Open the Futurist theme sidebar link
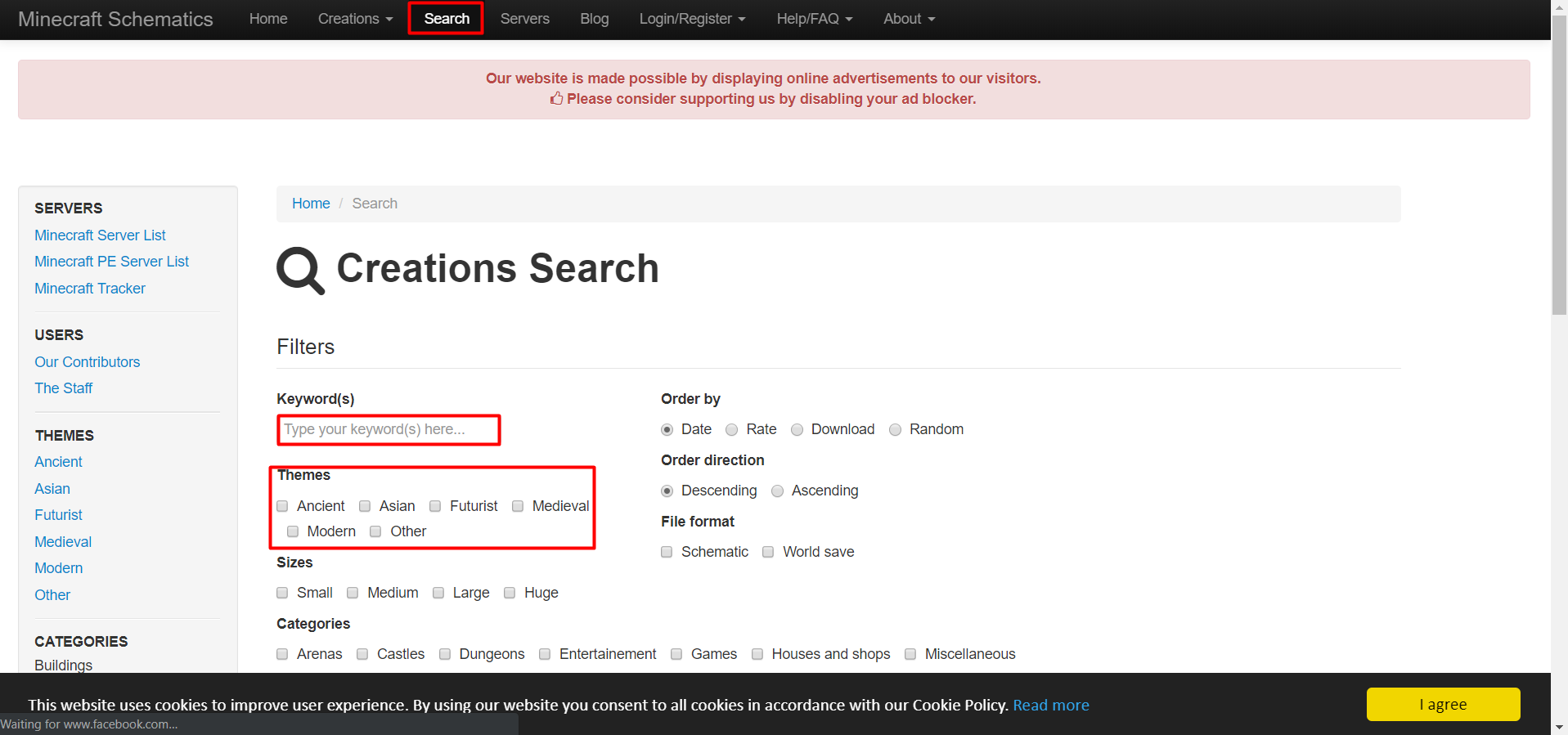 (58, 515)
